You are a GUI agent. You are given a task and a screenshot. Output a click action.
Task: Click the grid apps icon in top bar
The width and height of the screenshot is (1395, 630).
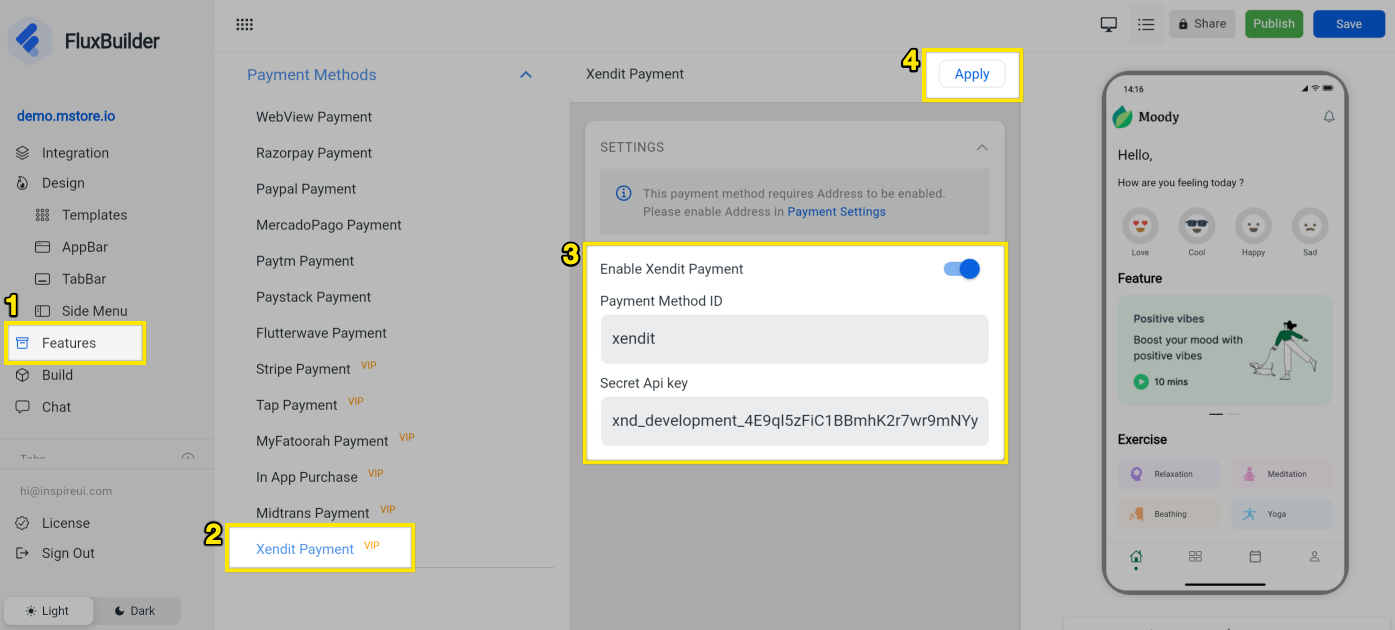[x=244, y=25]
